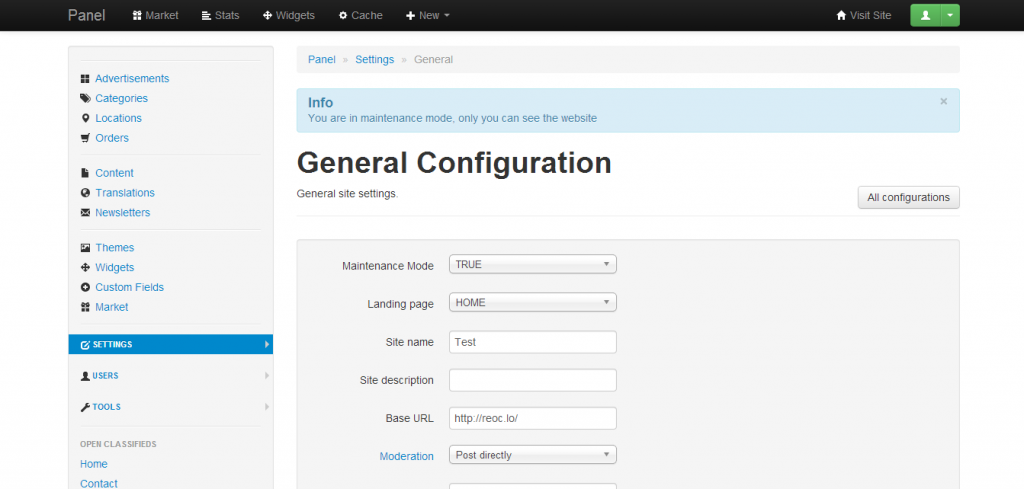Viewport: 1024px width, 489px height.
Task: Click the All configurations button
Action: pyautogui.click(x=908, y=198)
